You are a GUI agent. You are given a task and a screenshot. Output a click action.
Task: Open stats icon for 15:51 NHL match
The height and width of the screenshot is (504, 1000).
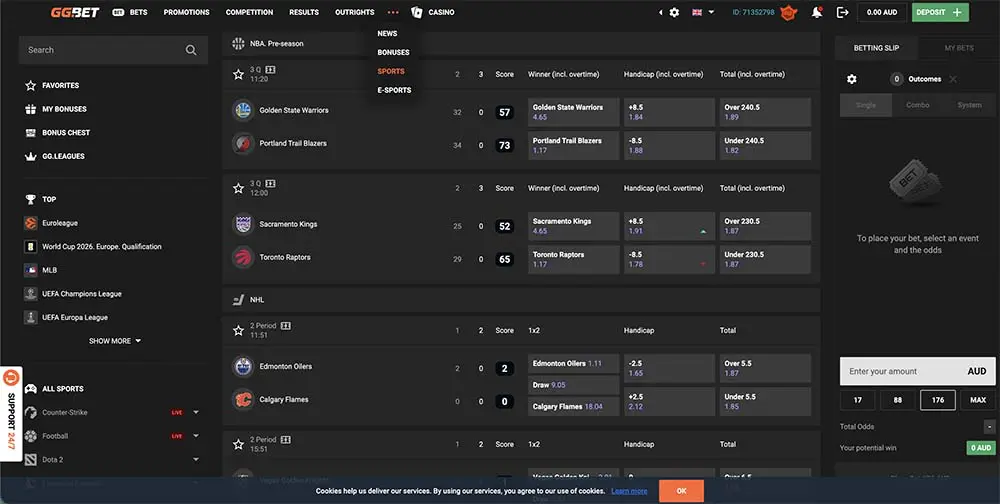coord(286,440)
